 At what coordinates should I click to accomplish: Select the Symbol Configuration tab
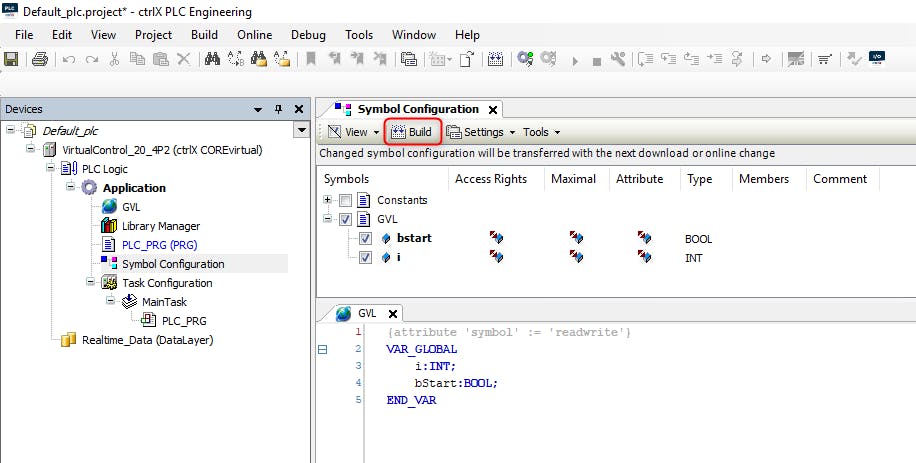[417, 109]
